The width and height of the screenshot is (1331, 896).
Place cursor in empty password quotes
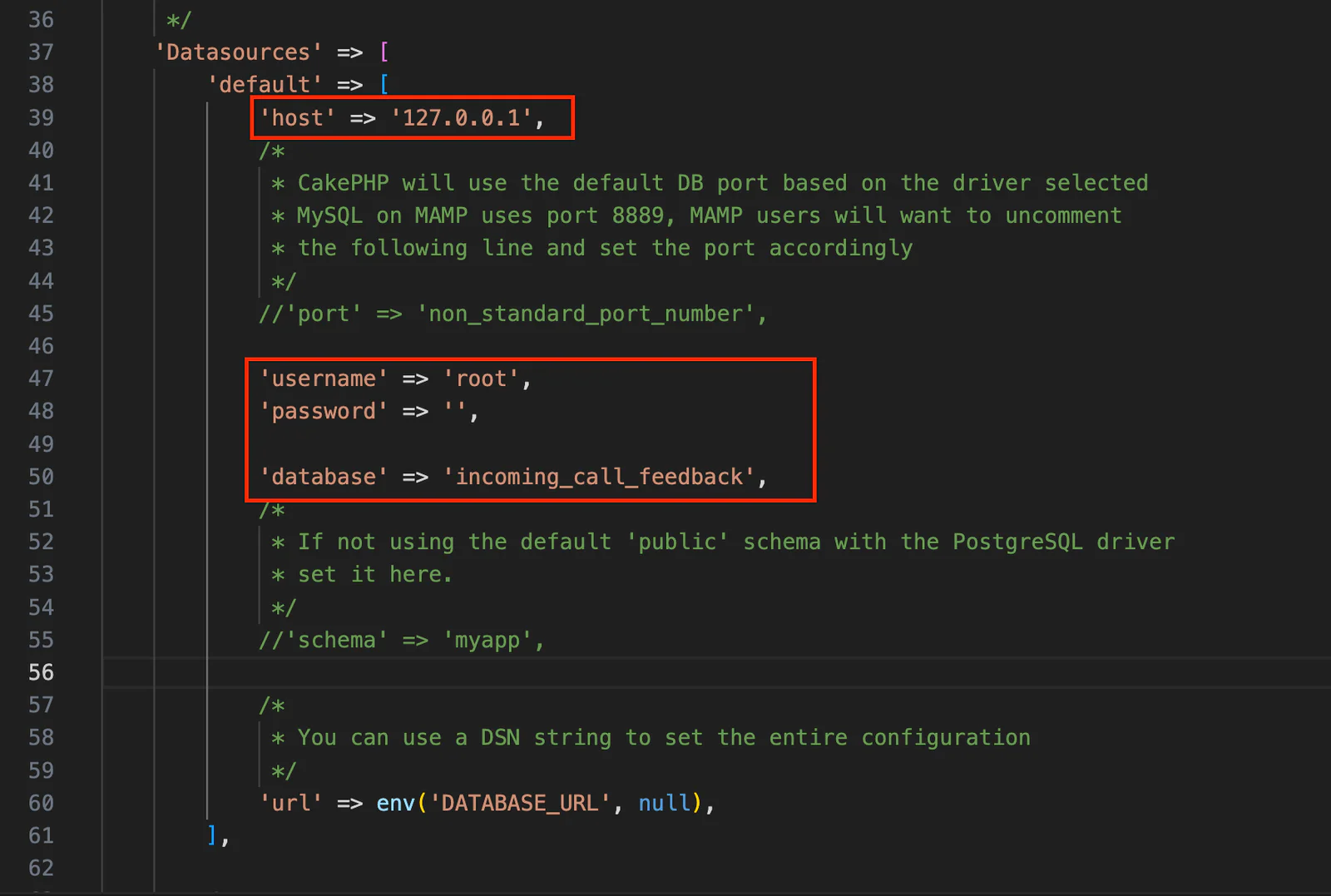pos(455,412)
